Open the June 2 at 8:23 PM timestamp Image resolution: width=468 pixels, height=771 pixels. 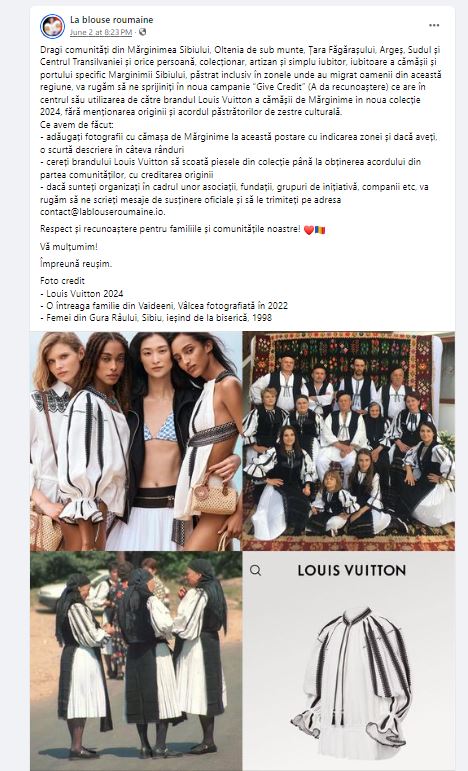point(101,32)
